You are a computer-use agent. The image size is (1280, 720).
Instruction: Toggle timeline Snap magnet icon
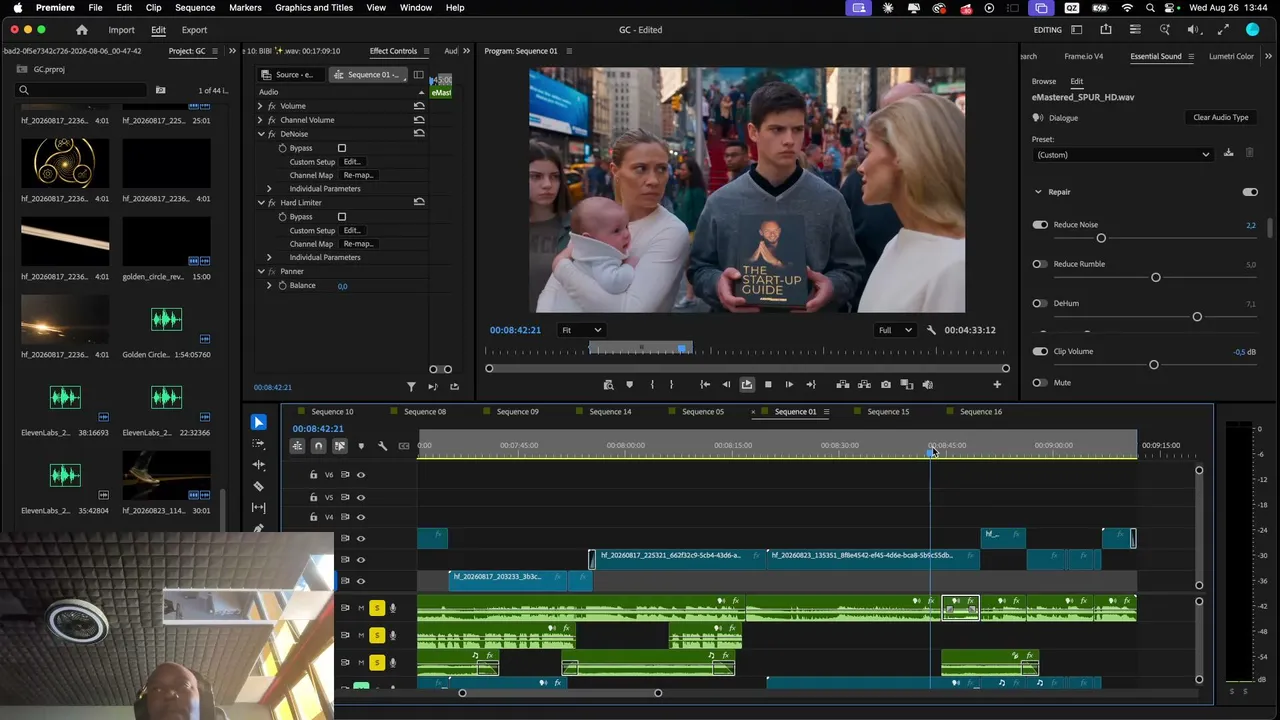tap(318, 446)
